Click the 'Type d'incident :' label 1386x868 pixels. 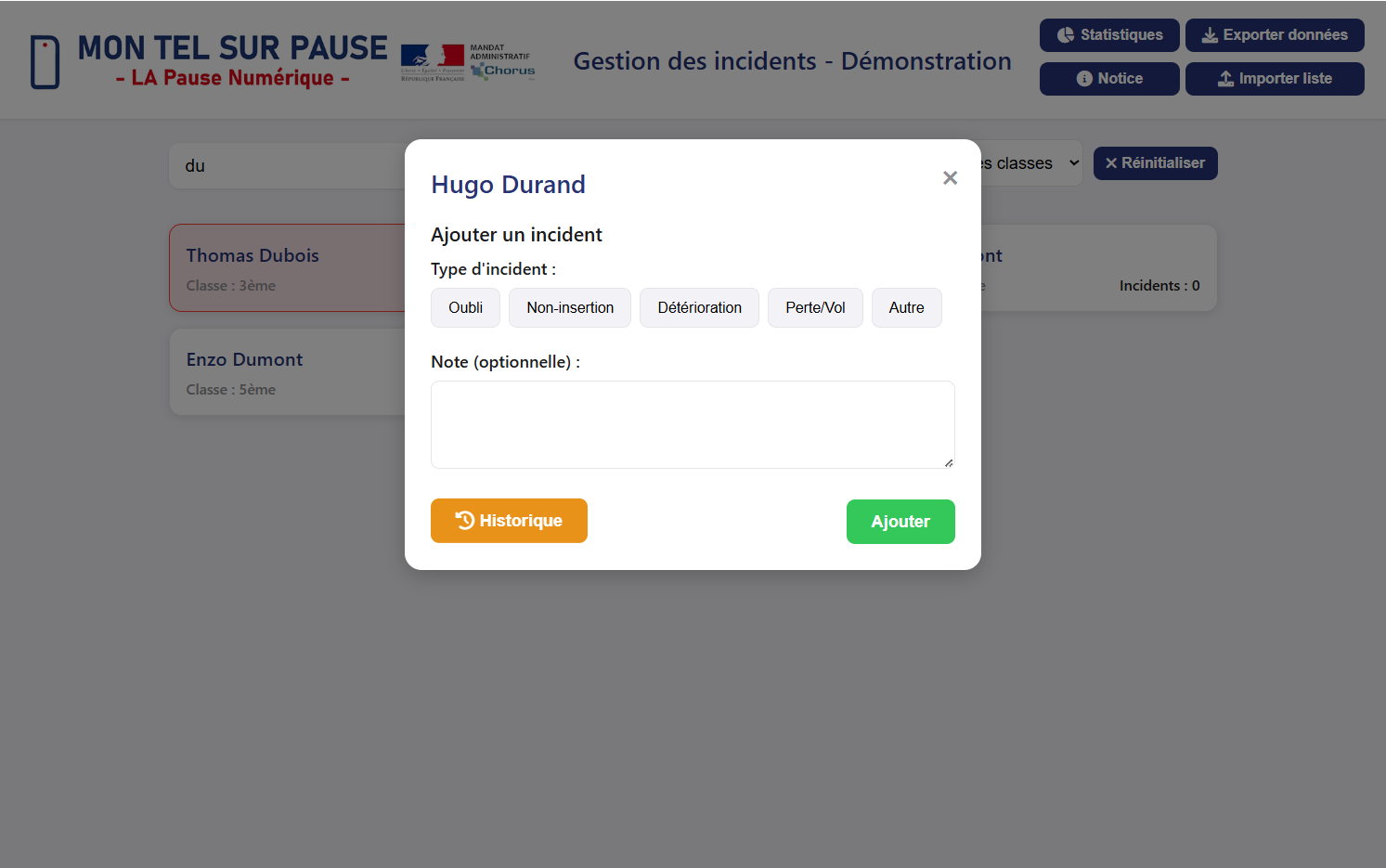click(493, 269)
